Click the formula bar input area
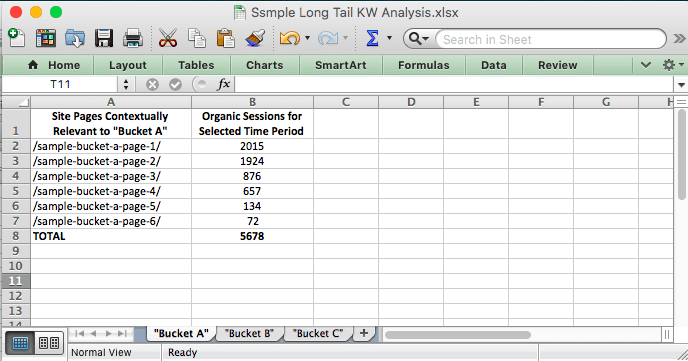 pos(454,84)
